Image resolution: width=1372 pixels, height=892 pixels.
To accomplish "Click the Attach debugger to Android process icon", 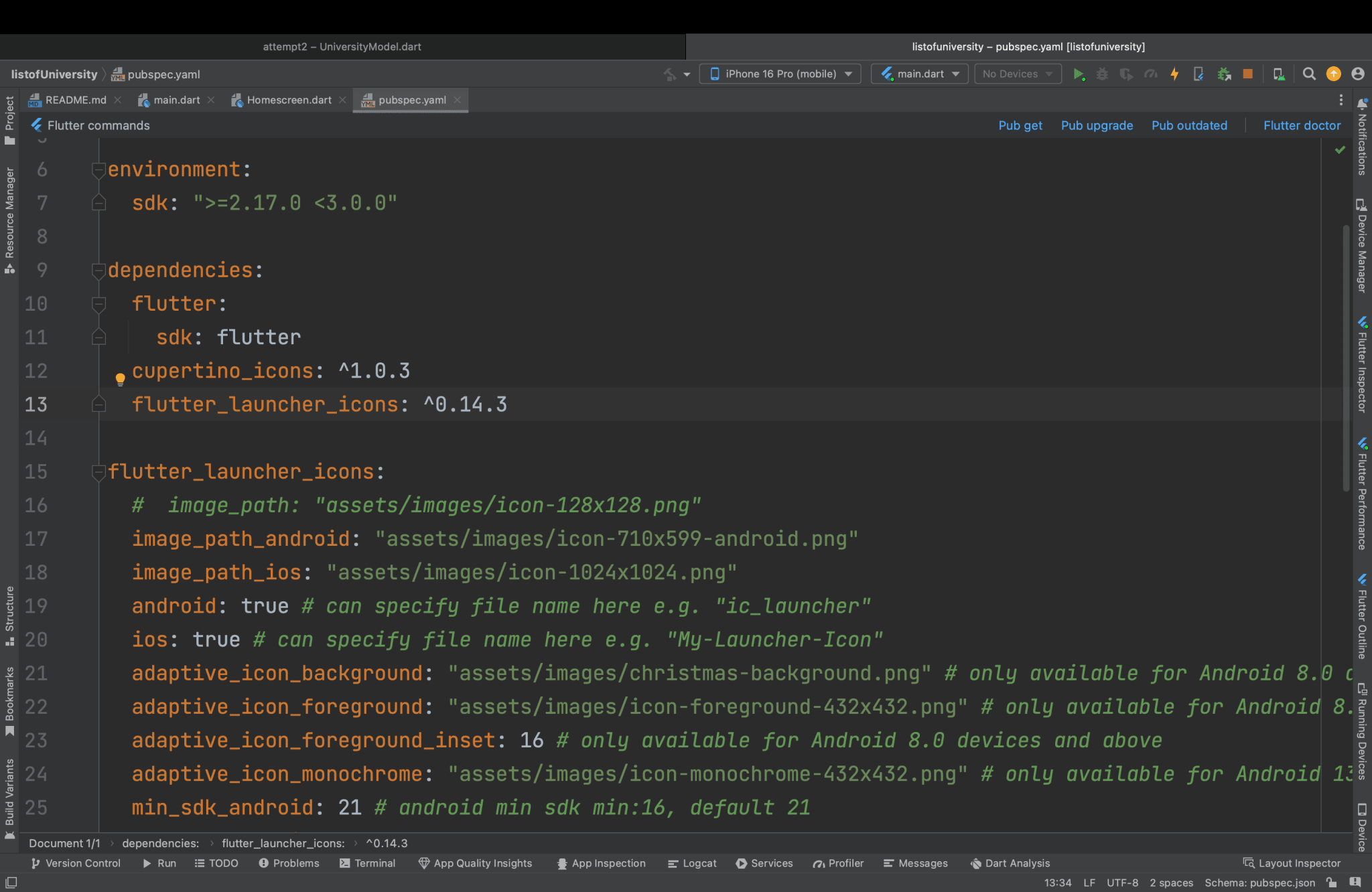I will [x=1224, y=74].
